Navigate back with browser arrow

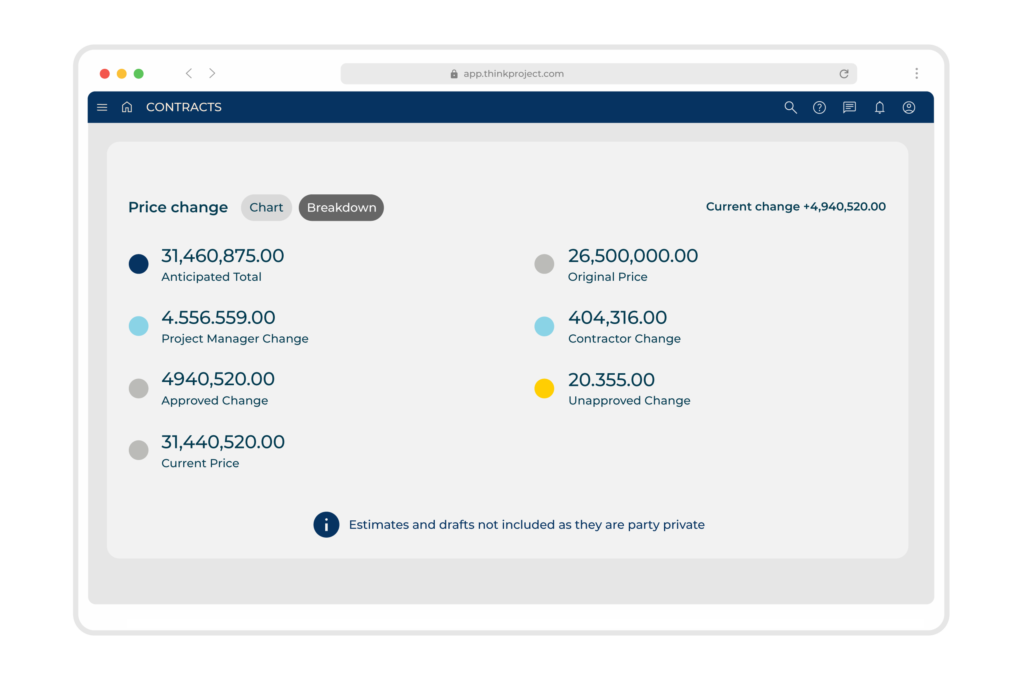[x=189, y=73]
